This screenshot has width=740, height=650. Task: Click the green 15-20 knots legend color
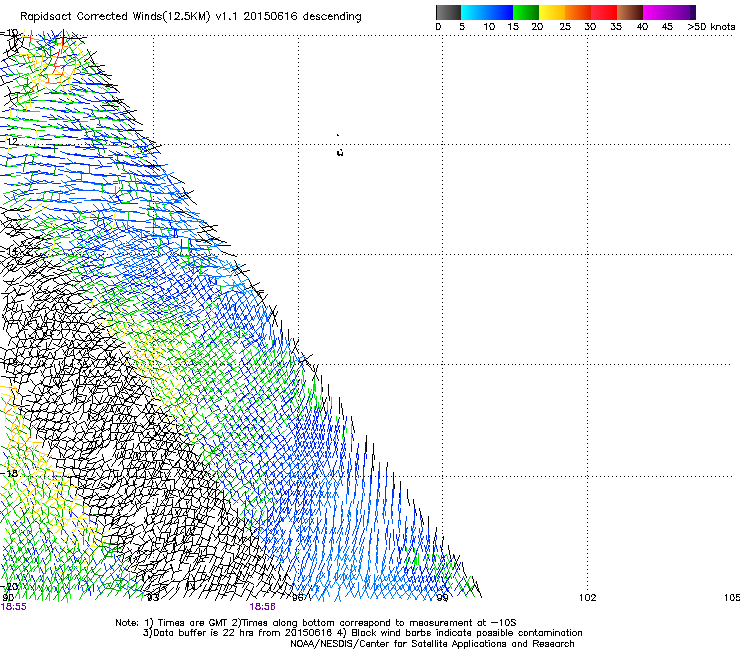tap(526, 12)
